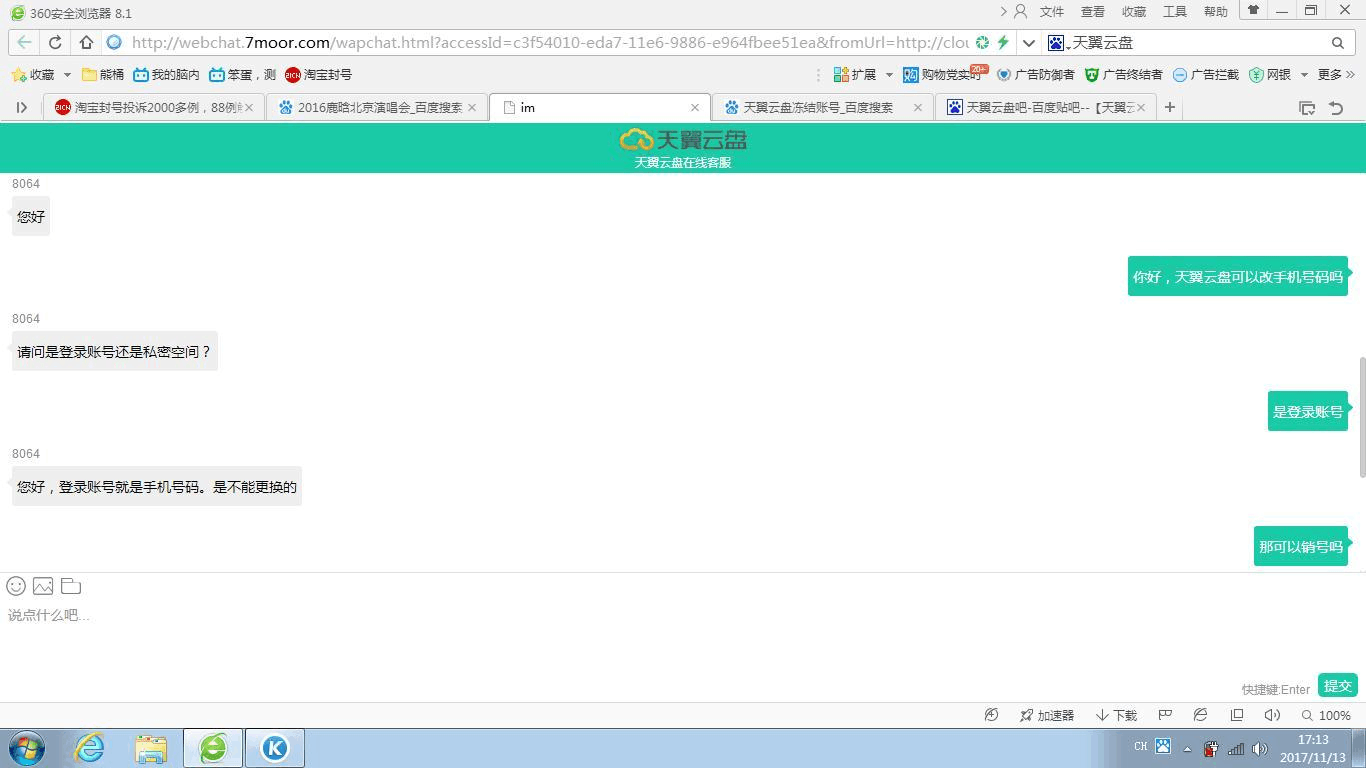
Task: Attach a file folder icon
Action: click(71, 586)
